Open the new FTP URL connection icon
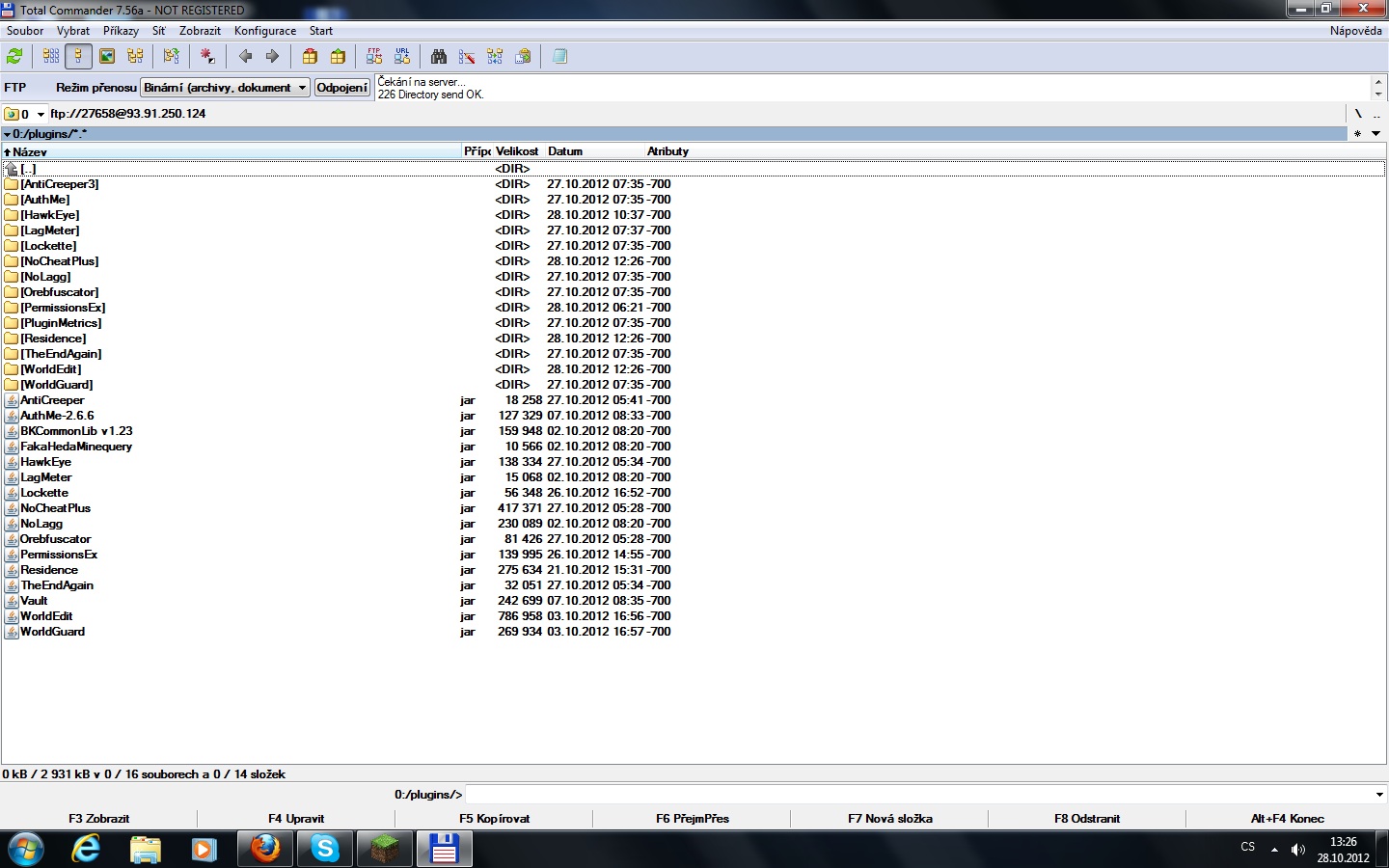This screenshot has width=1389, height=868. [x=402, y=57]
